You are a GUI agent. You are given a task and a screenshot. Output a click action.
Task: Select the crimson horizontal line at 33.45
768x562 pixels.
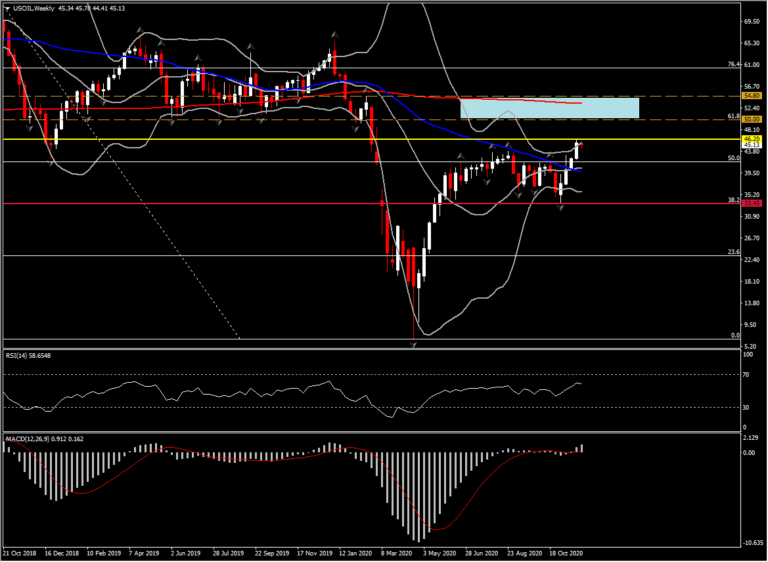(370, 203)
